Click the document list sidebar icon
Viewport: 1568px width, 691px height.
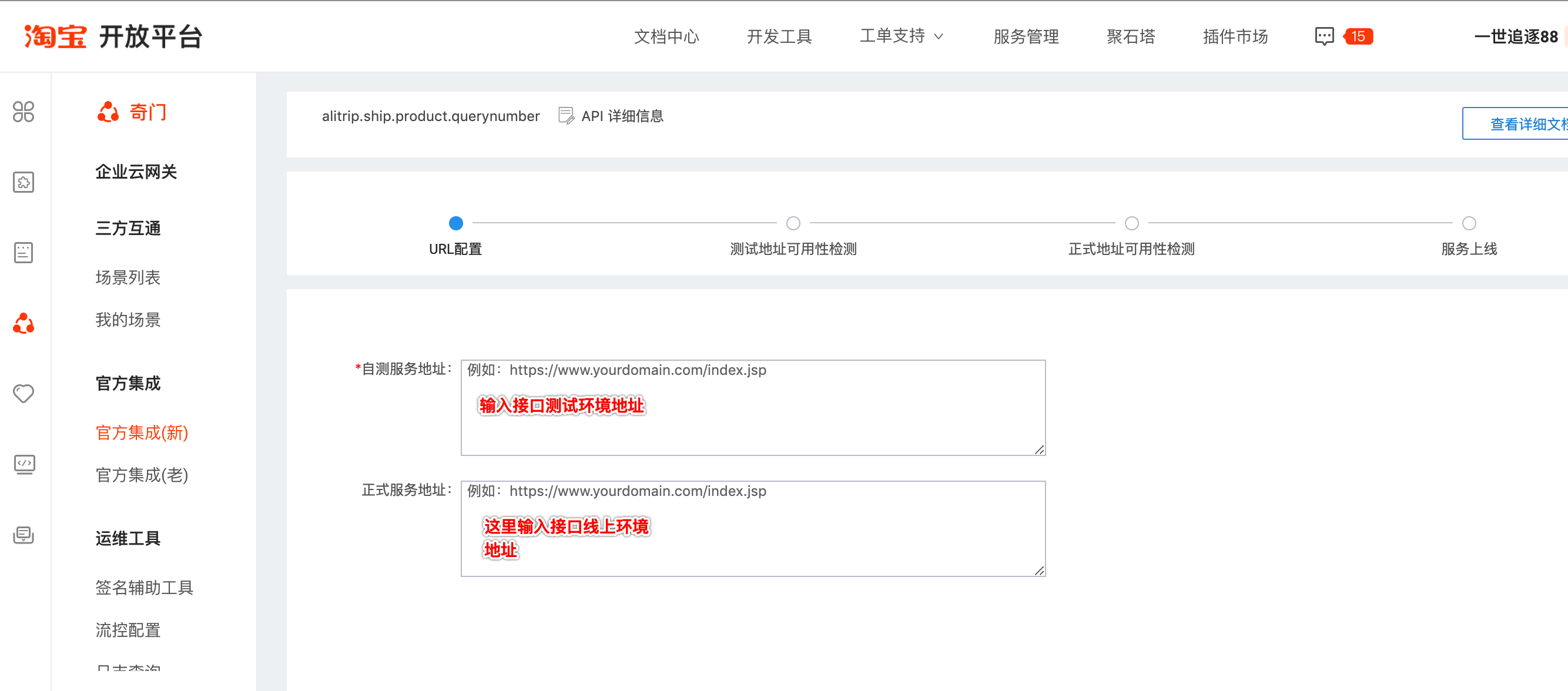(x=24, y=252)
